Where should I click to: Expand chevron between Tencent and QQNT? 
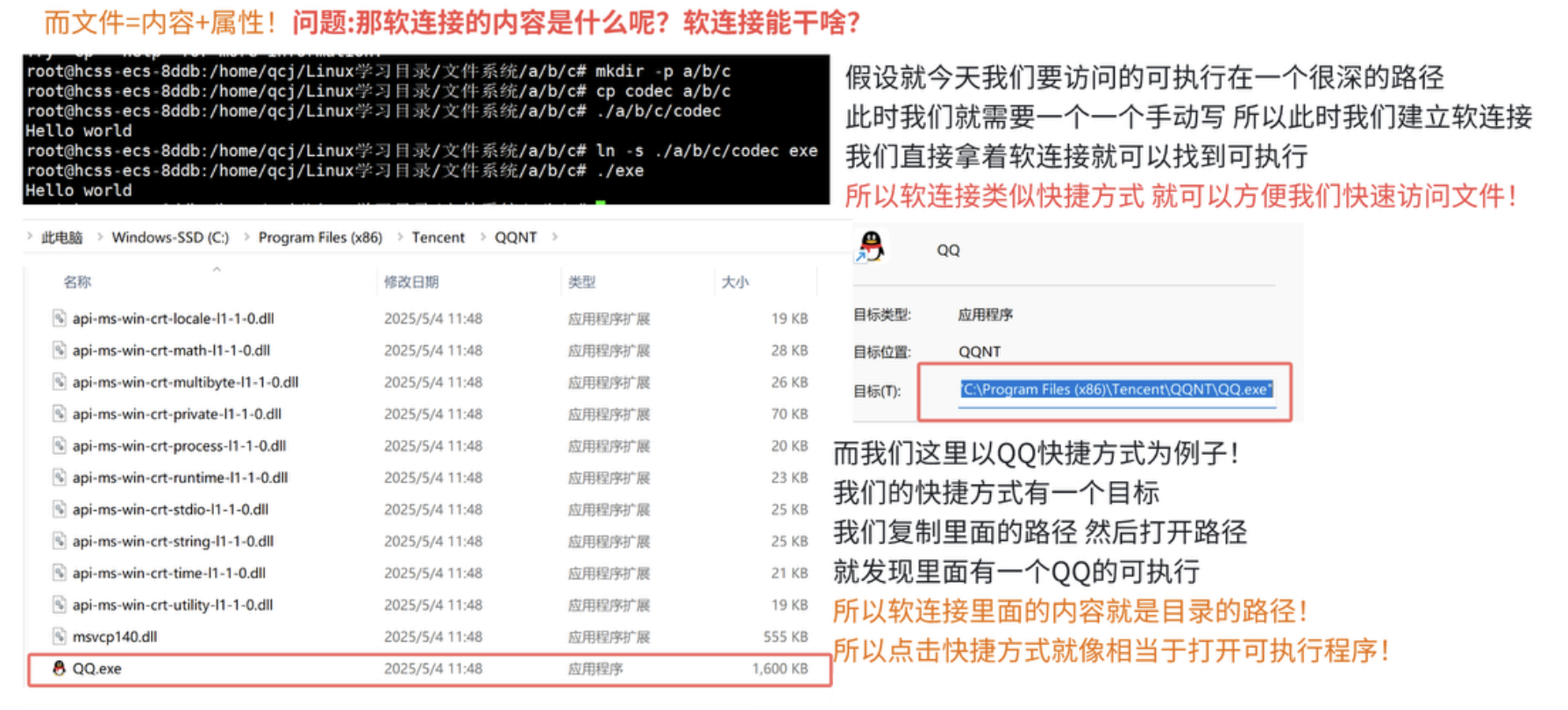click(x=482, y=237)
